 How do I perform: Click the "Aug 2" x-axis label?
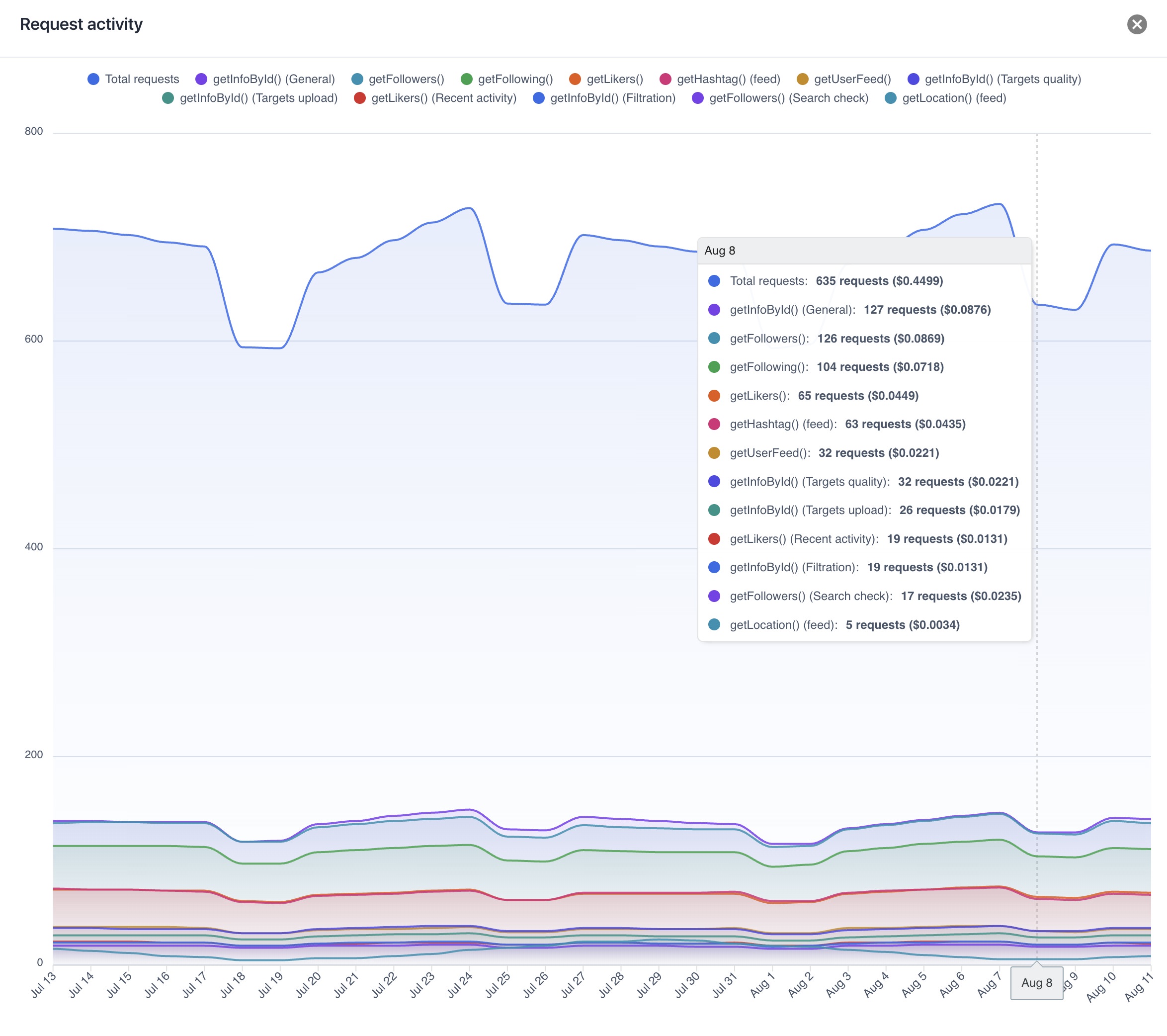[800, 985]
